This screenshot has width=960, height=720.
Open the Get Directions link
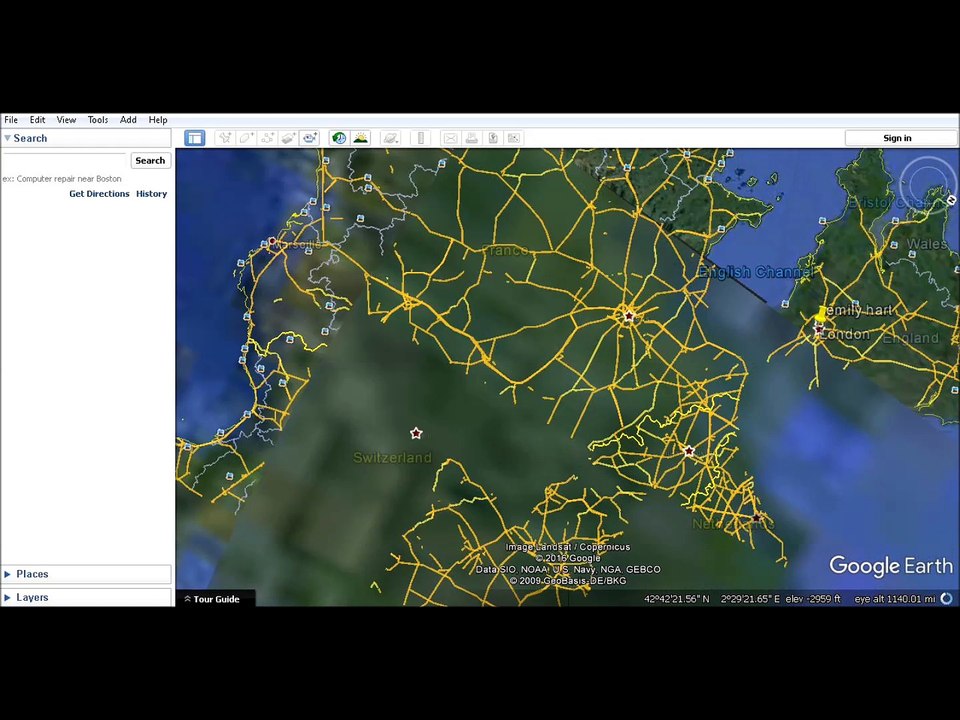click(x=99, y=193)
